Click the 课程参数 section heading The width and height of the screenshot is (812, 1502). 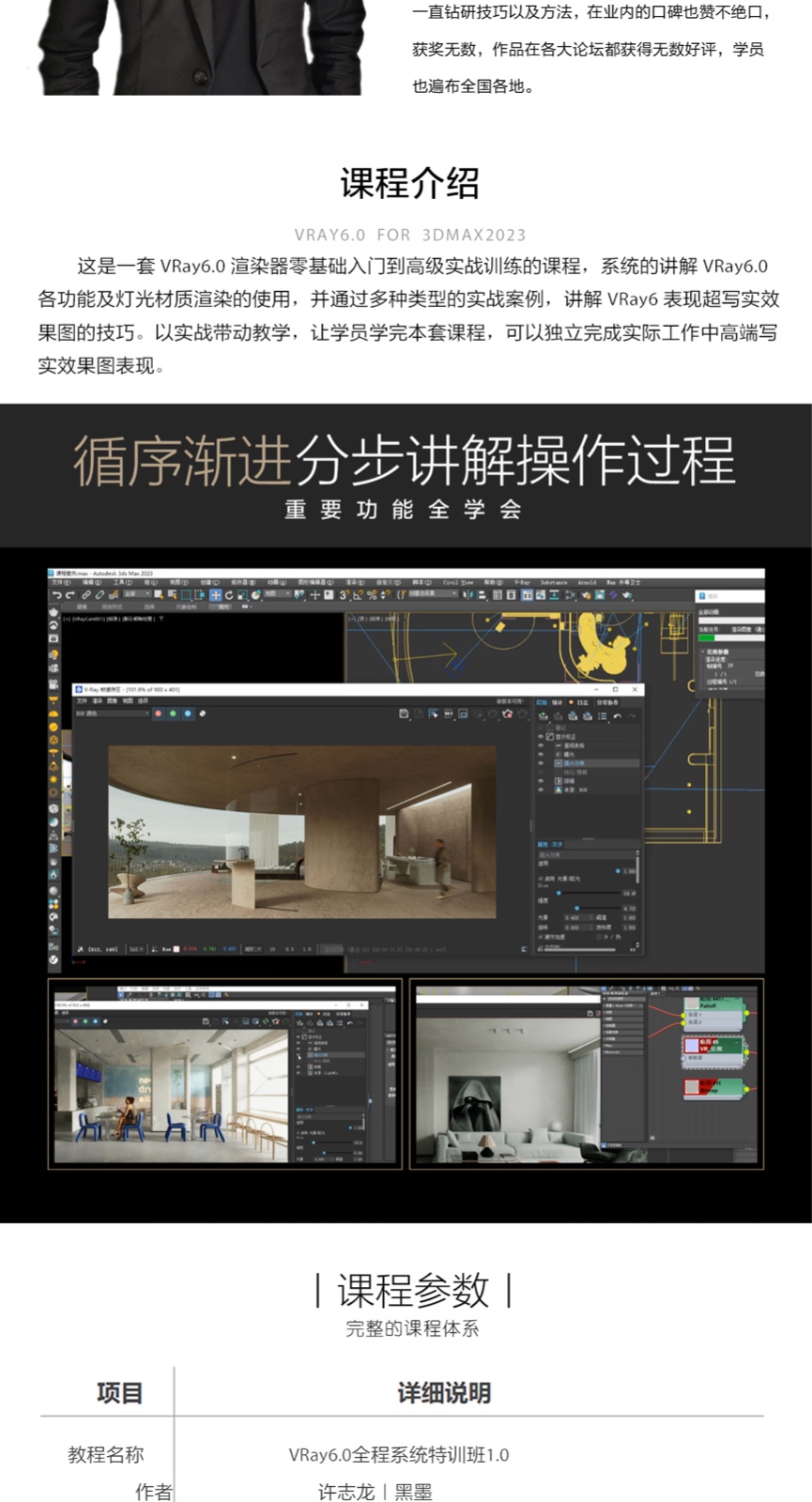tap(413, 1291)
